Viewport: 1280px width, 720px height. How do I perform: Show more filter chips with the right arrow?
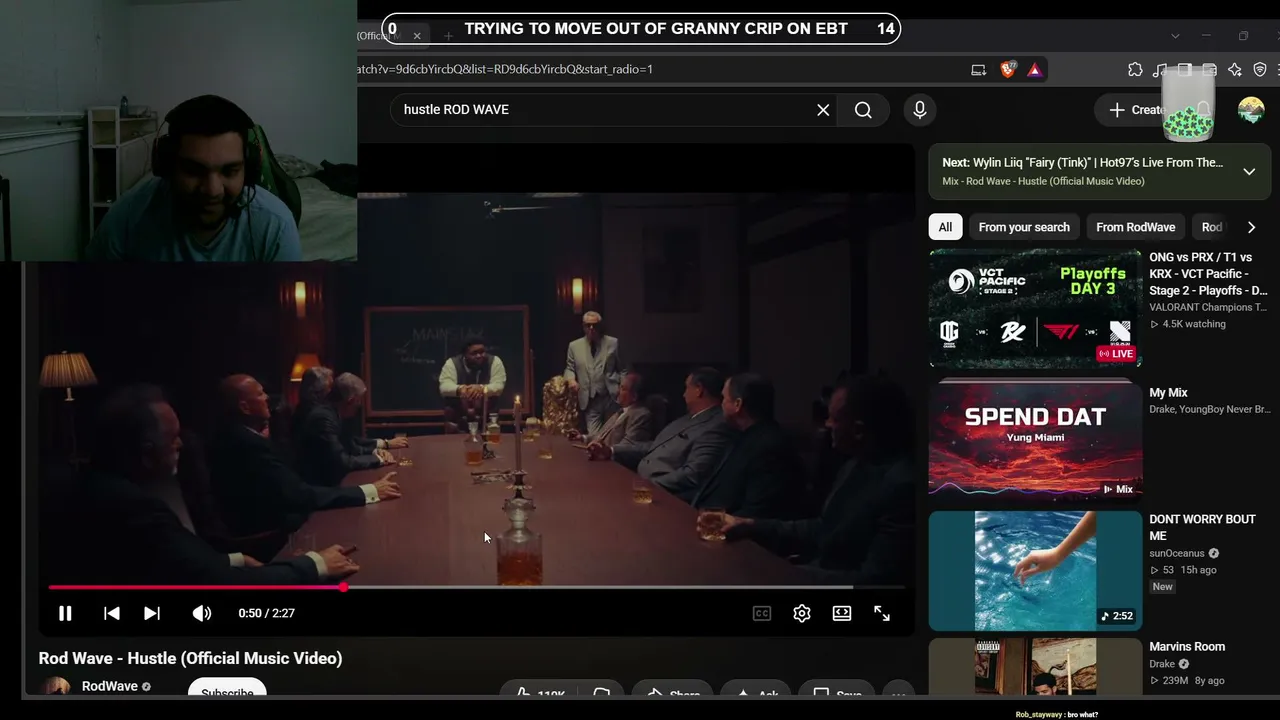(x=1251, y=227)
